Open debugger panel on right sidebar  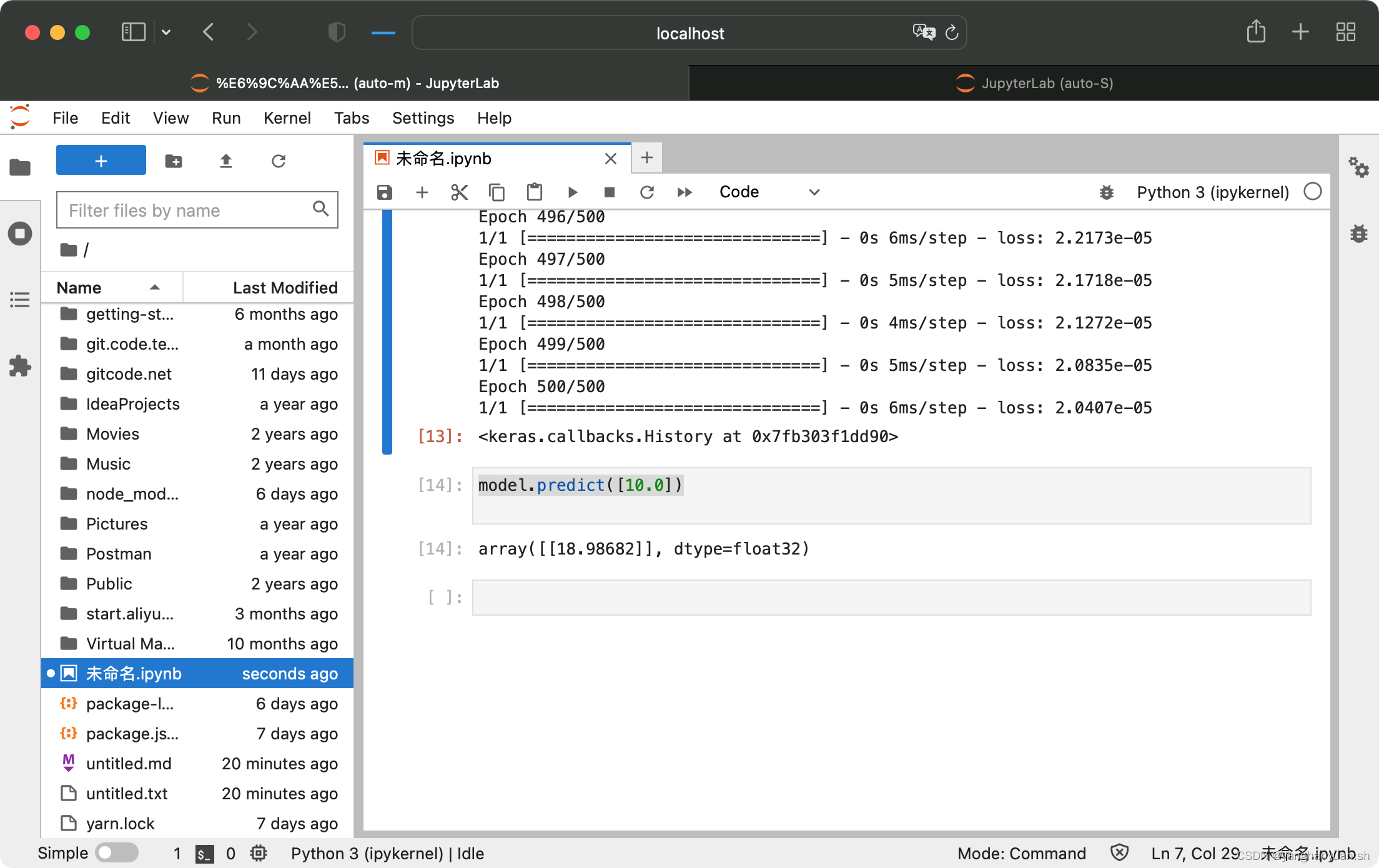click(x=1359, y=234)
